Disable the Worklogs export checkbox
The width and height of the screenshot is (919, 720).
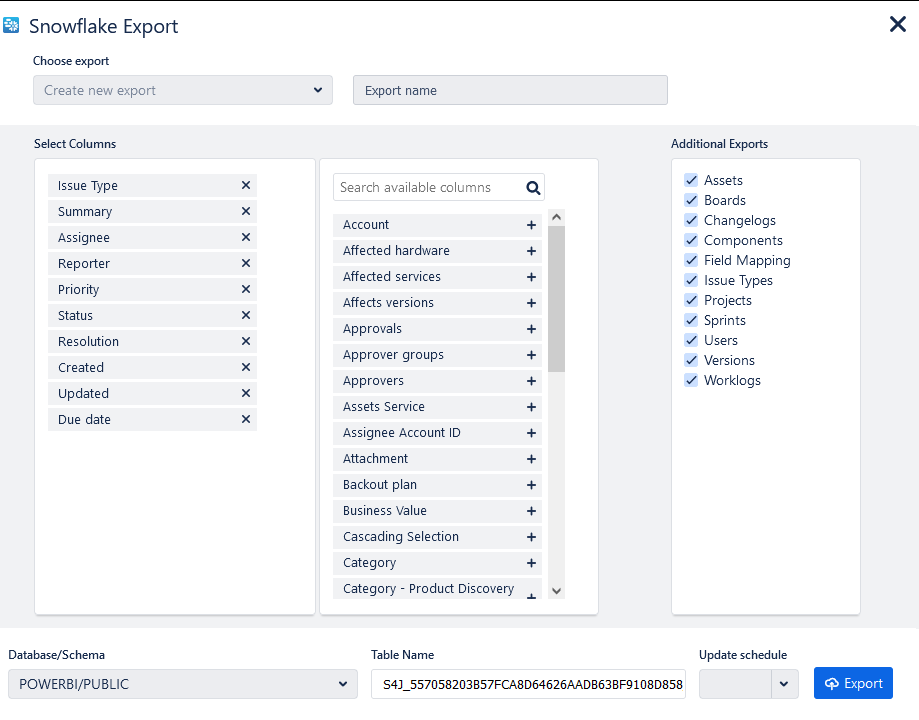[691, 380]
